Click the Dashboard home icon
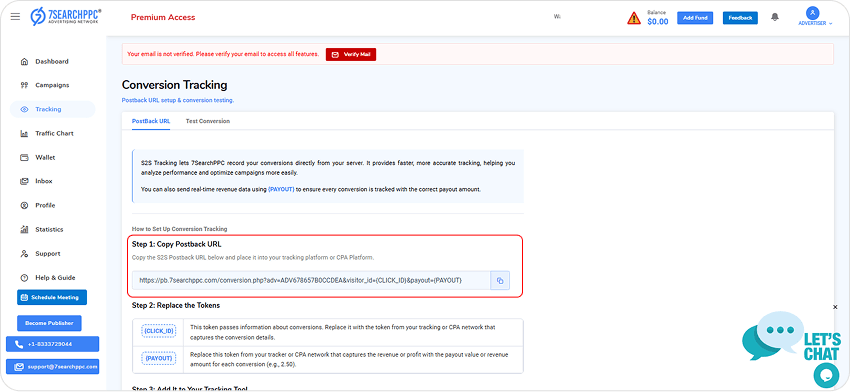The image size is (850, 392). click(24, 61)
